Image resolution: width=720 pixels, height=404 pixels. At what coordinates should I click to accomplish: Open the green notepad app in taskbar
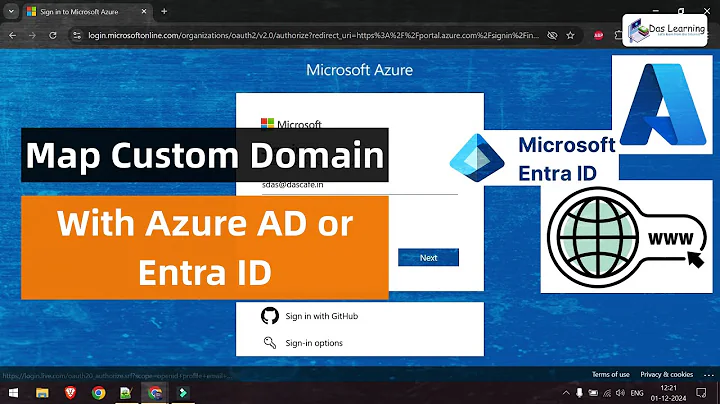tap(126, 393)
